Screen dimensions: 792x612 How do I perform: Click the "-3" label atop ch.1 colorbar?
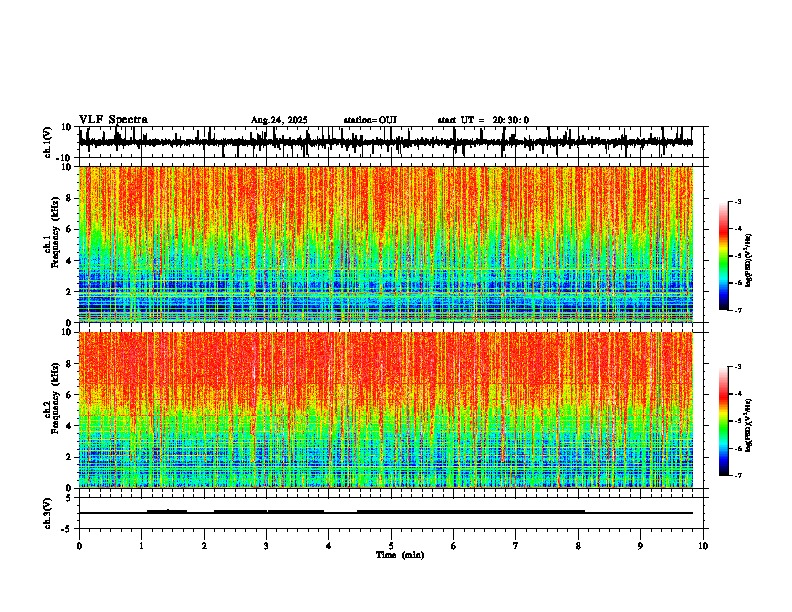(737, 201)
